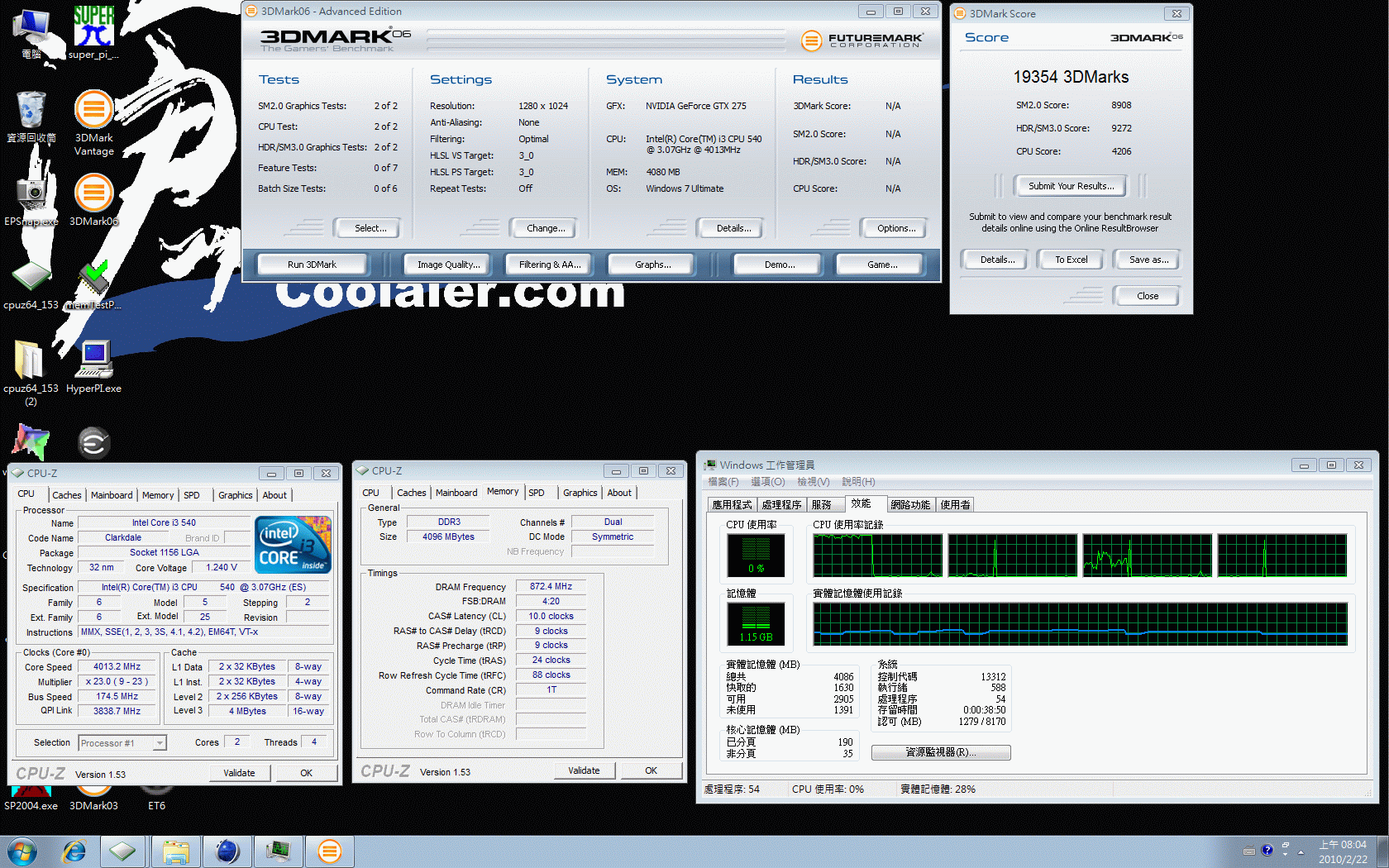Switch to 網路功能 tab in Task Manager
This screenshot has width=1389, height=868.
[909, 504]
